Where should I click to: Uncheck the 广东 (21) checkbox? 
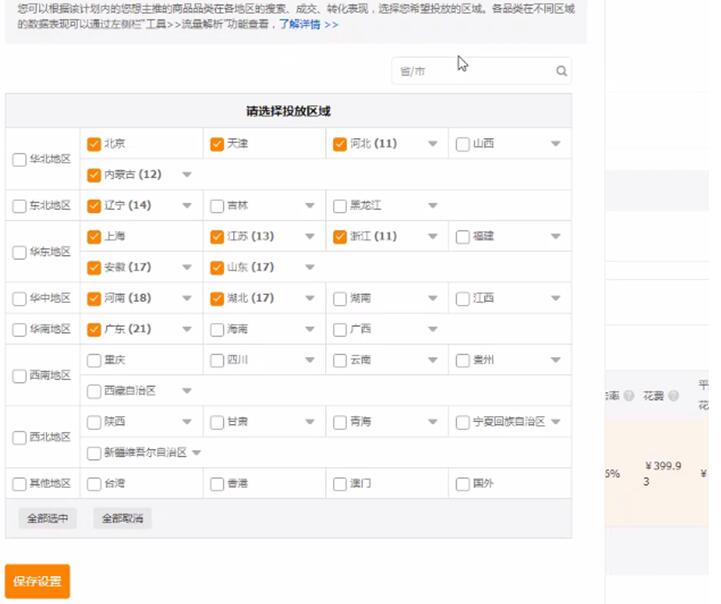[94, 330]
